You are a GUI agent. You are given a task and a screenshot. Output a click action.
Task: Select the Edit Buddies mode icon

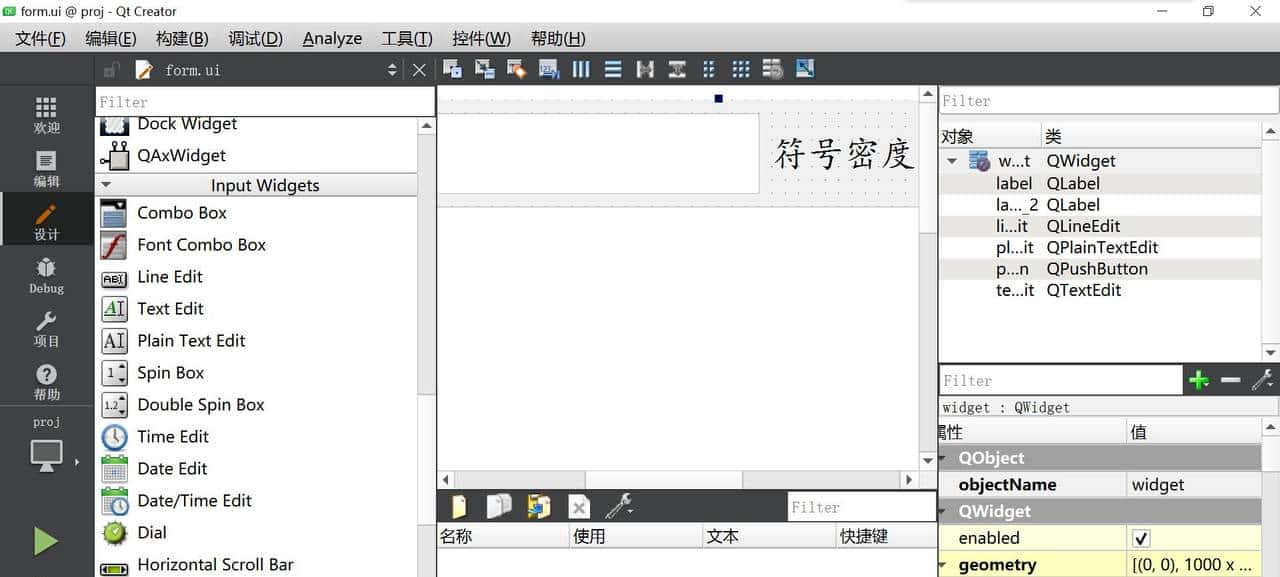pos(514,69)
